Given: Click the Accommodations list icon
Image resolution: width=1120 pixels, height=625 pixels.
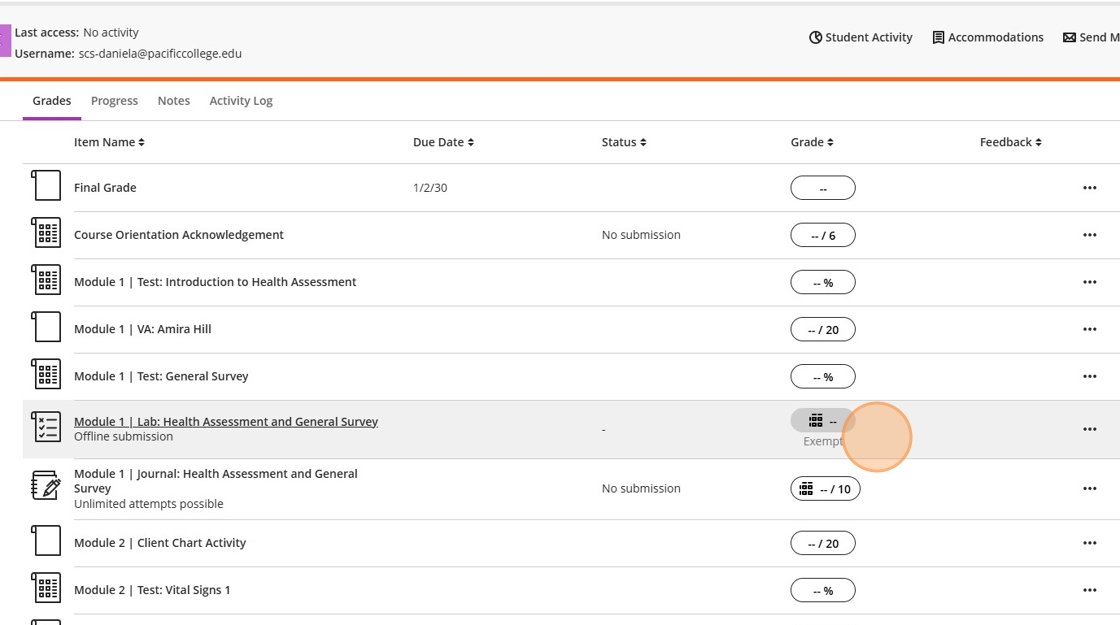Looking at the screenshot, I should click(x=938, y=38).
